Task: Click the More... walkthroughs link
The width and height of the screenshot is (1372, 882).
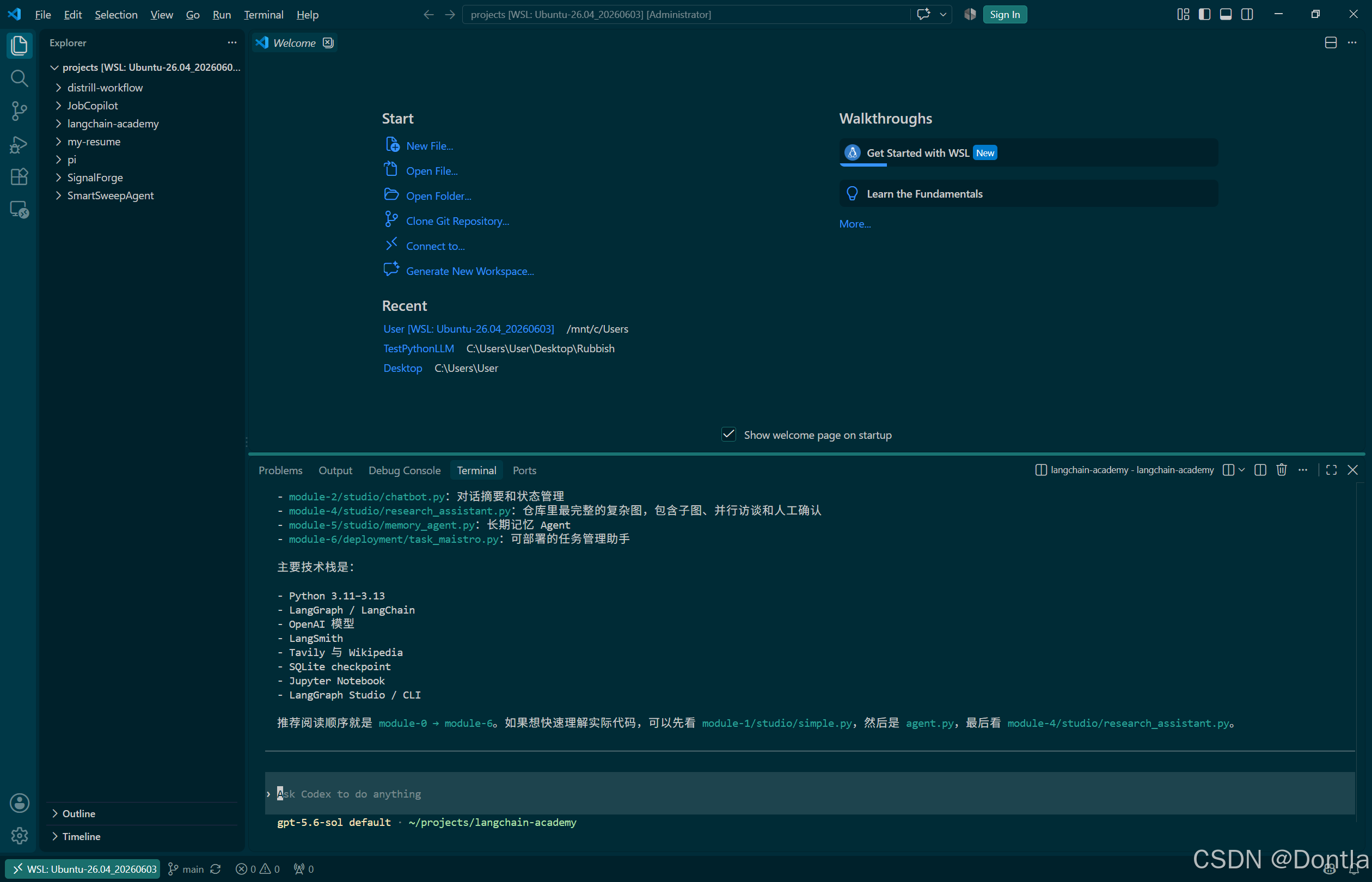Action: pyautogui.click(x=855, y=224)
